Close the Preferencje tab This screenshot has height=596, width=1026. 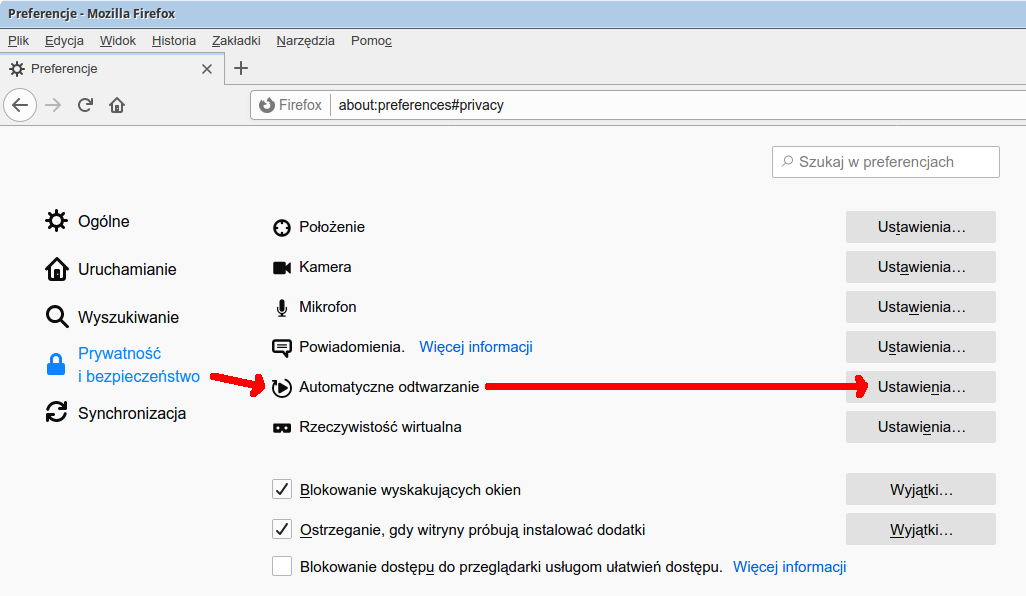[x=207, y=69]
